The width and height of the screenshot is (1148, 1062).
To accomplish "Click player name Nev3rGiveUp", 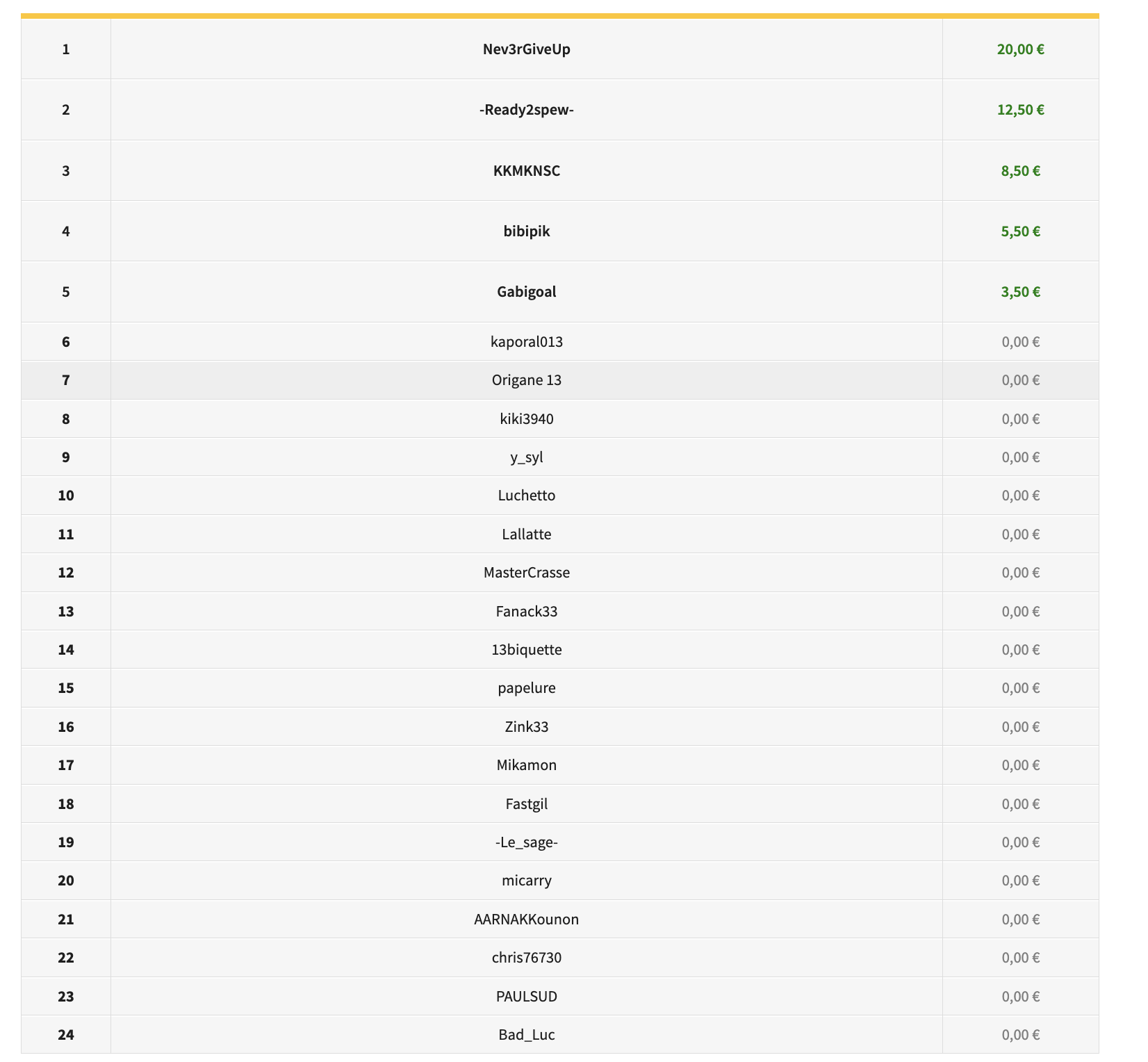I will pos(526,49).
